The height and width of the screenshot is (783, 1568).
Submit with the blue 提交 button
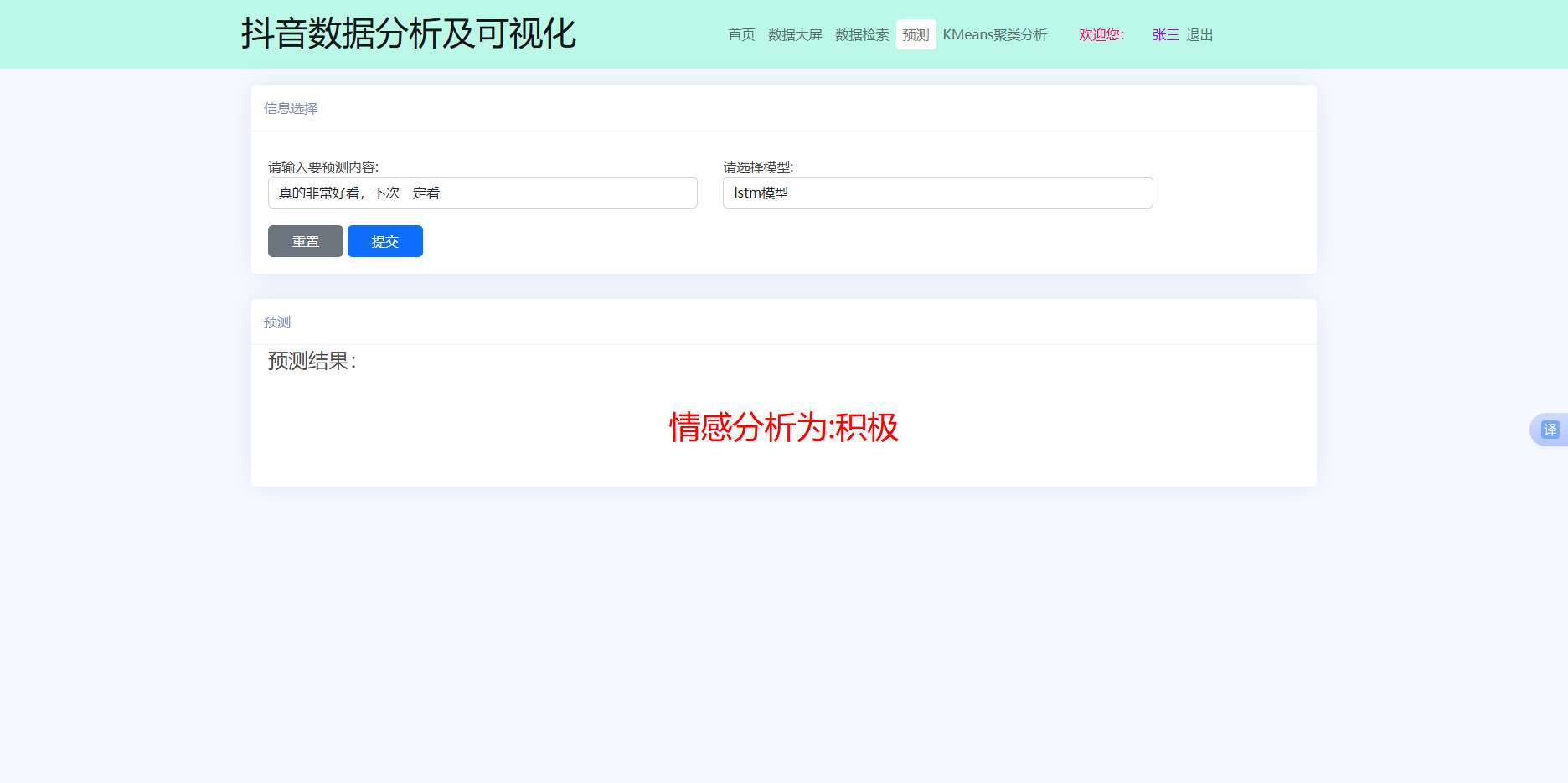385,241
